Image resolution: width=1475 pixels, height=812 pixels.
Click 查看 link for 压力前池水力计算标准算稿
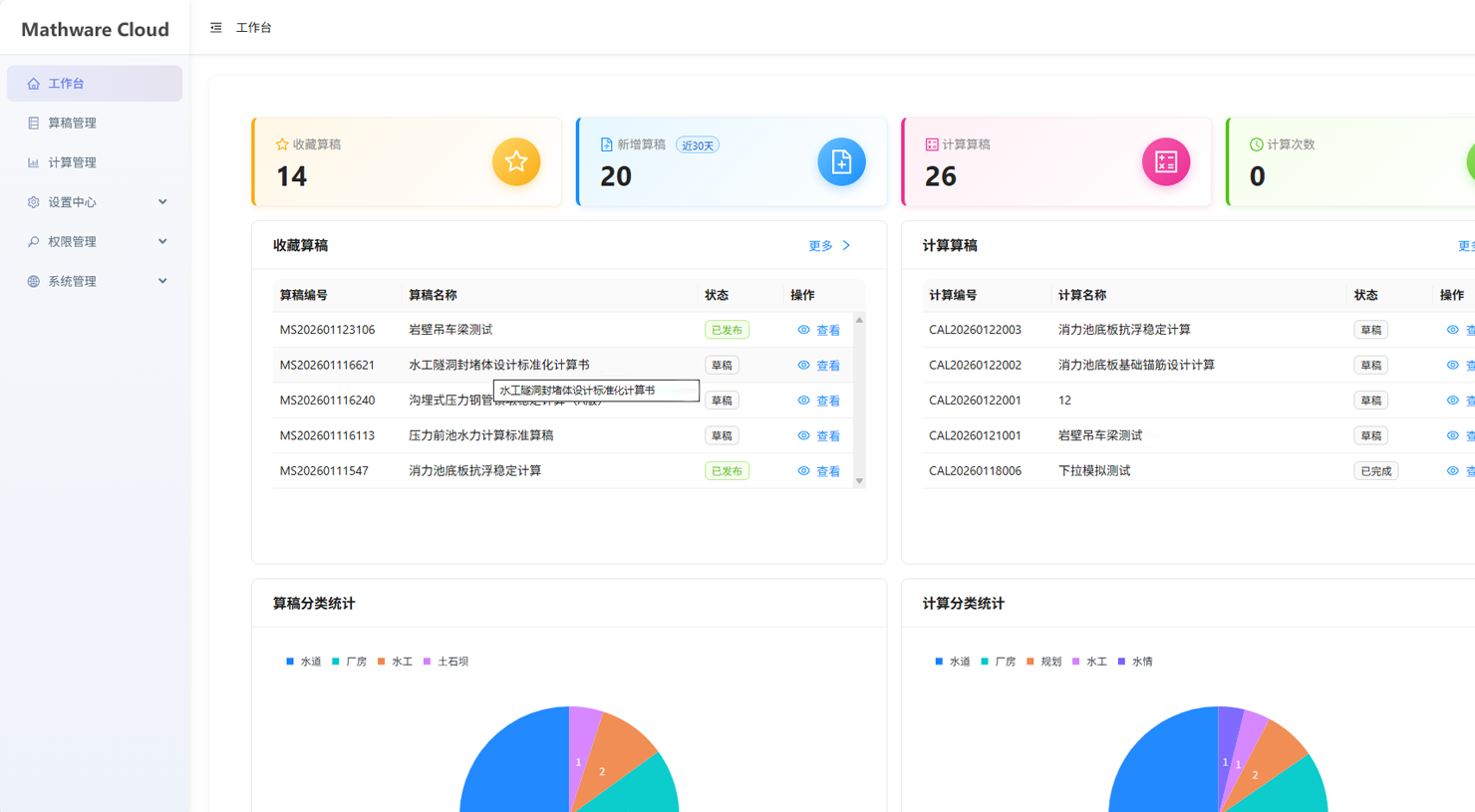[x=827, y=436]
